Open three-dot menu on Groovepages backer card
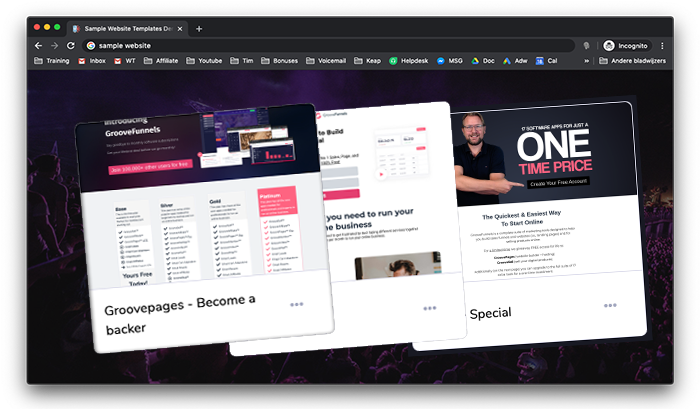The height and width of the screenshot is (409, 700). pyautogui.click(x=296, y=305)
